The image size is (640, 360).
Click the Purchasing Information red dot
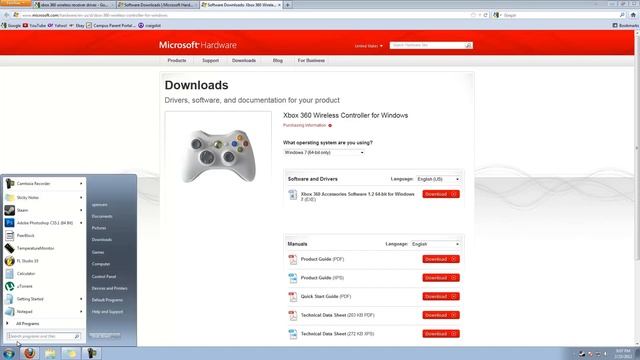(330, 125)
